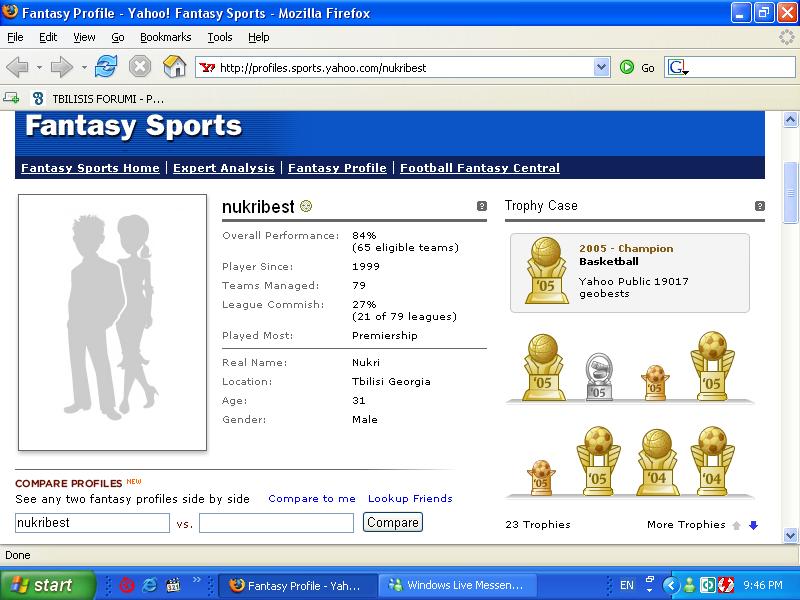This screenshot has height=600, width=800.
Task: Click the vertical scrollbar thumb
Action: (790, 192)
